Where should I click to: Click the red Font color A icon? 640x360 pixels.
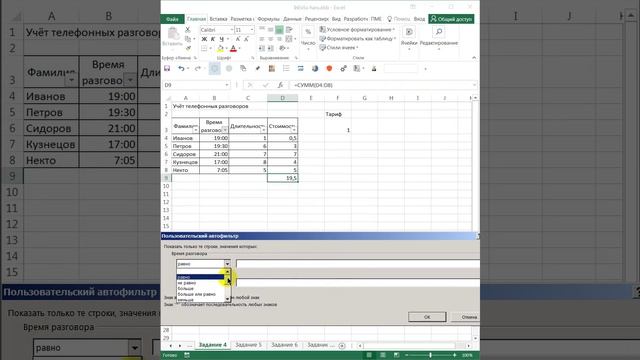pos(233,49)
